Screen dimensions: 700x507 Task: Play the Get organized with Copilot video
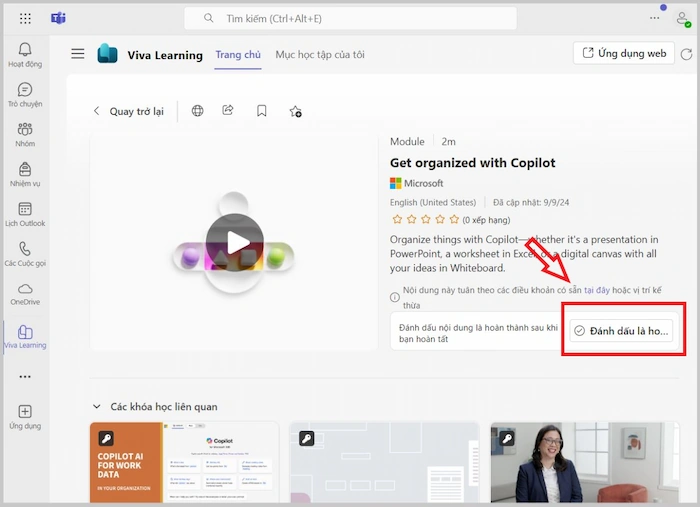pos(234,242)
